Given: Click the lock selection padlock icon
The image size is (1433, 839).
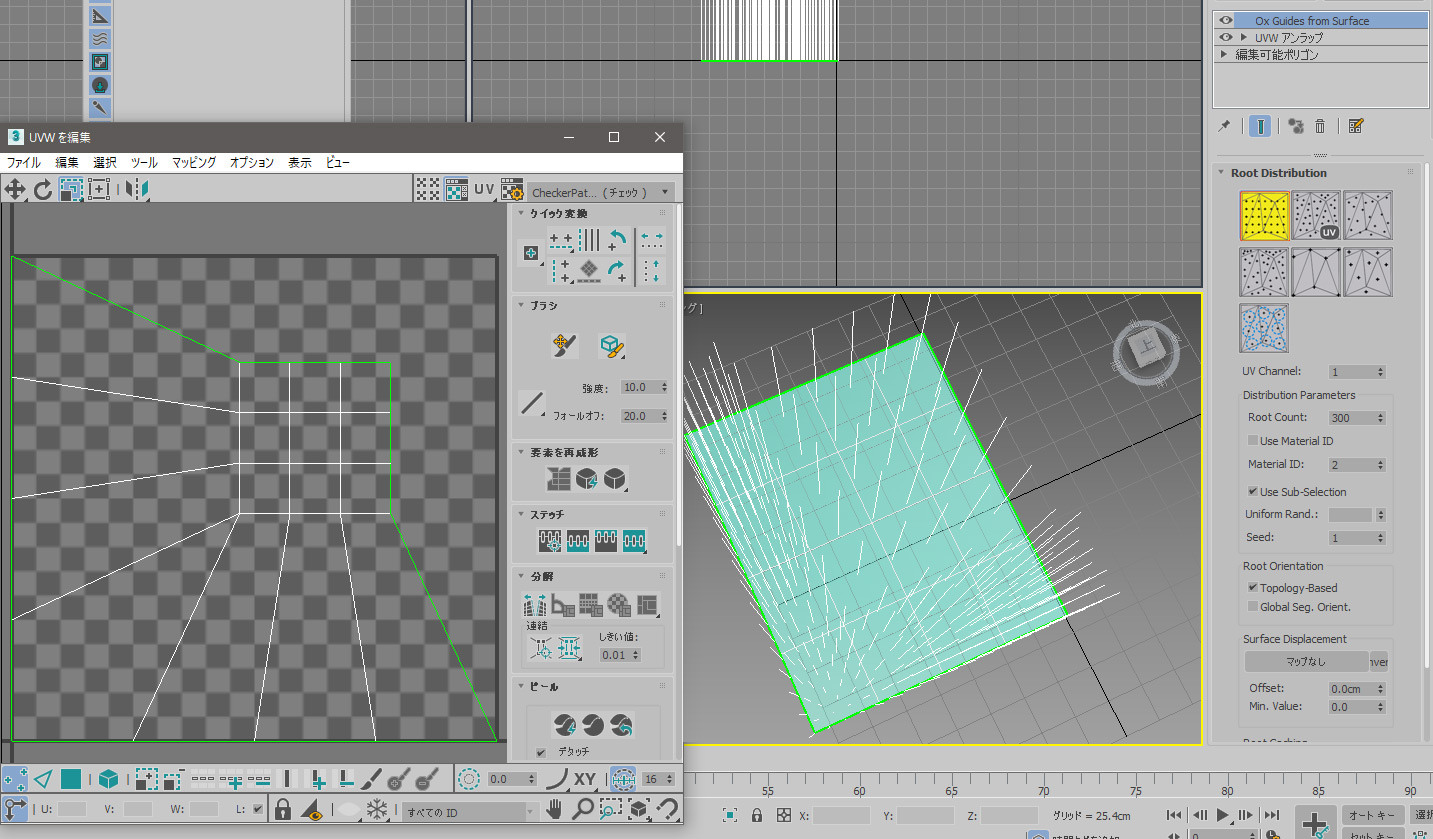Looking at the screenshot, I should [283, 809].
